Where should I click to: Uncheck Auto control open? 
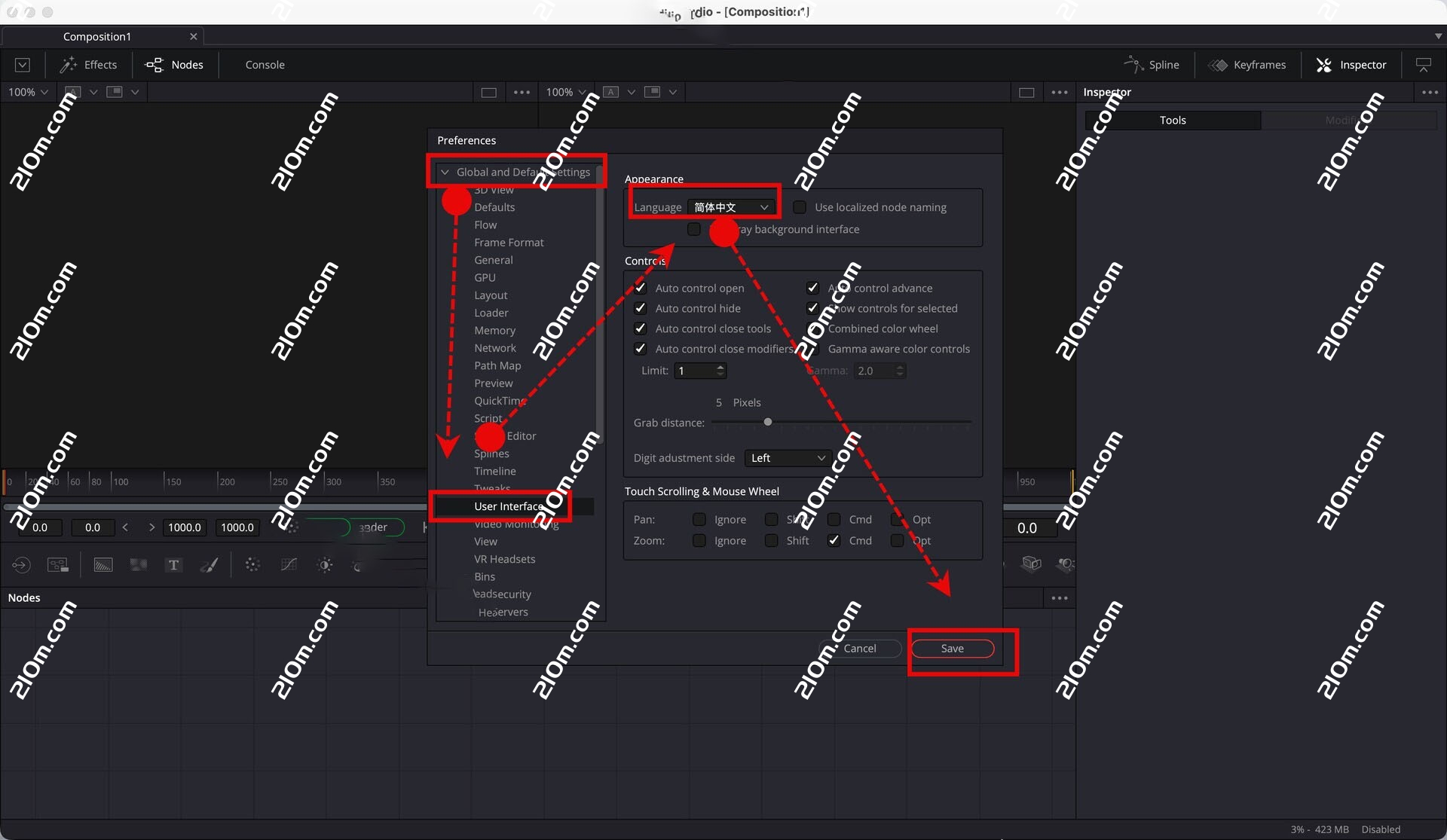[x=641, y=288]
